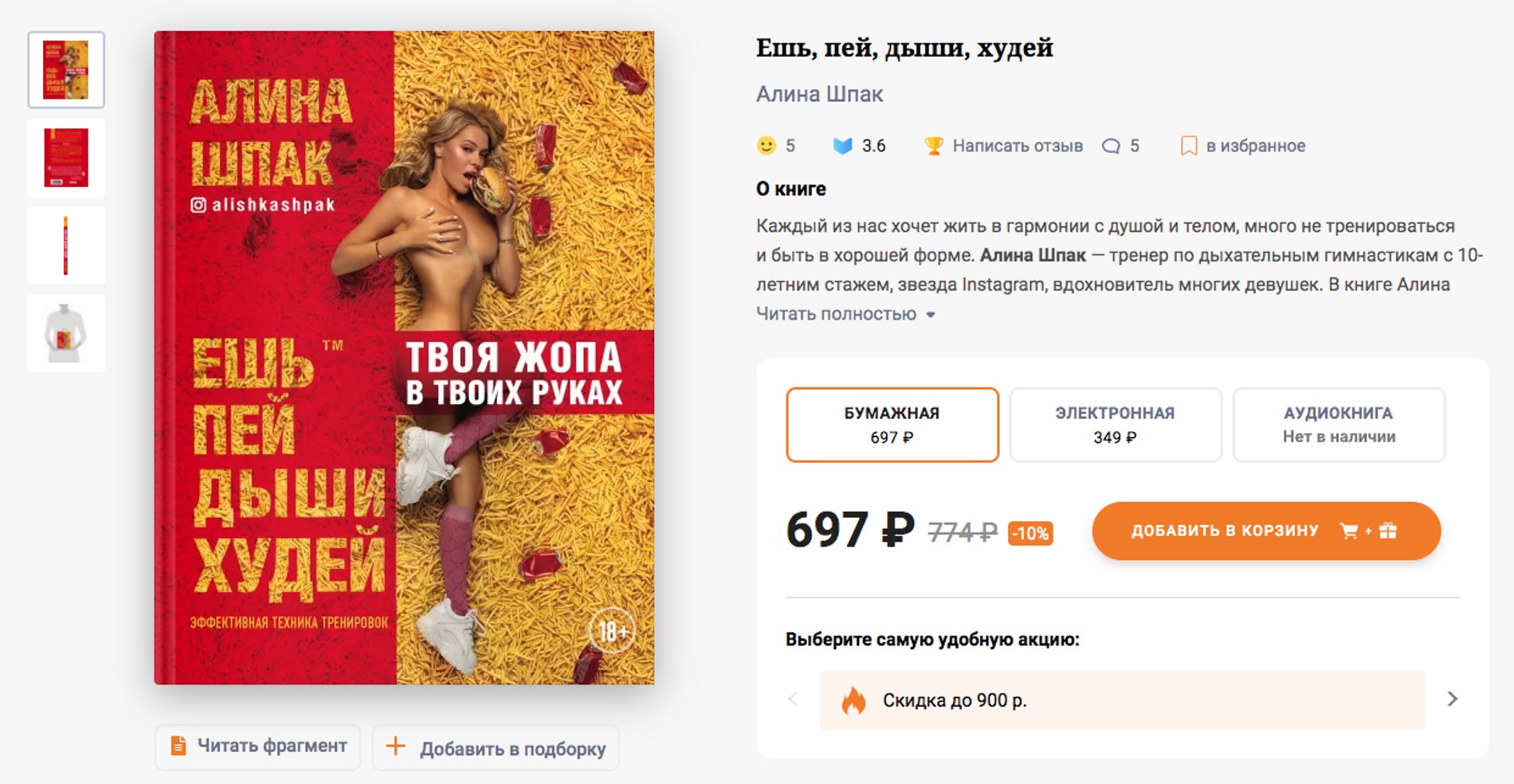Show previous promo with left chevron
The image size is (1514, 784).
pyautogui.click(x=793, y=699)
